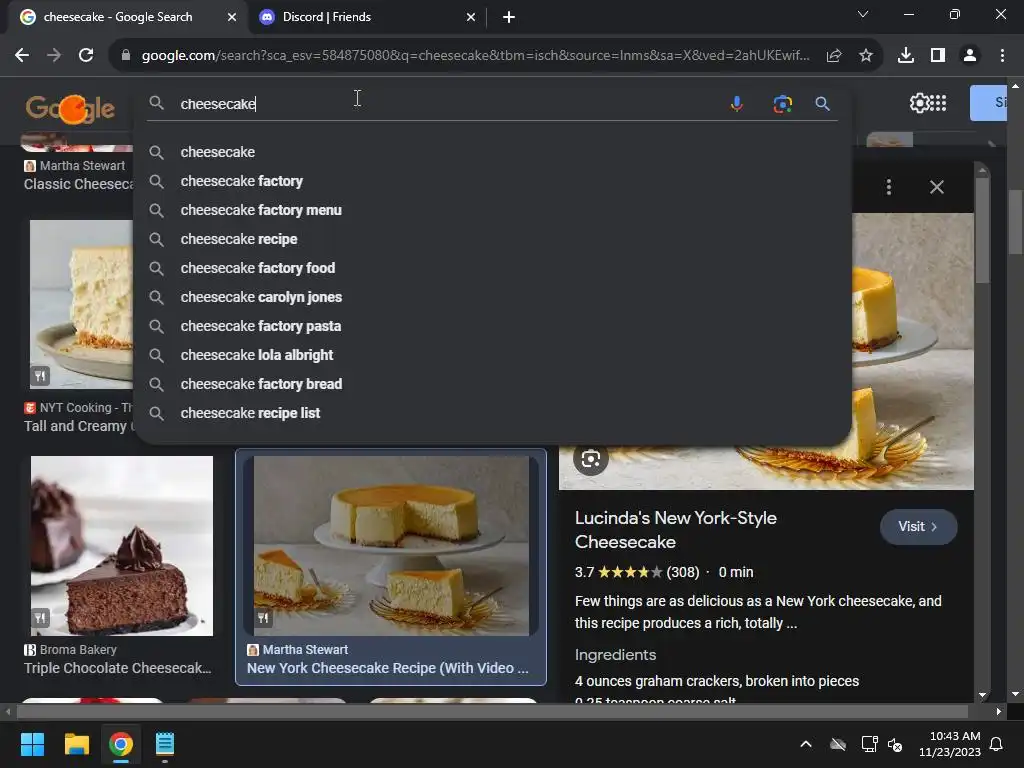Image resolution: width=1024 pixels, height=768 pixels.
Task: Share this page from address bar
Action: [834, 56]
